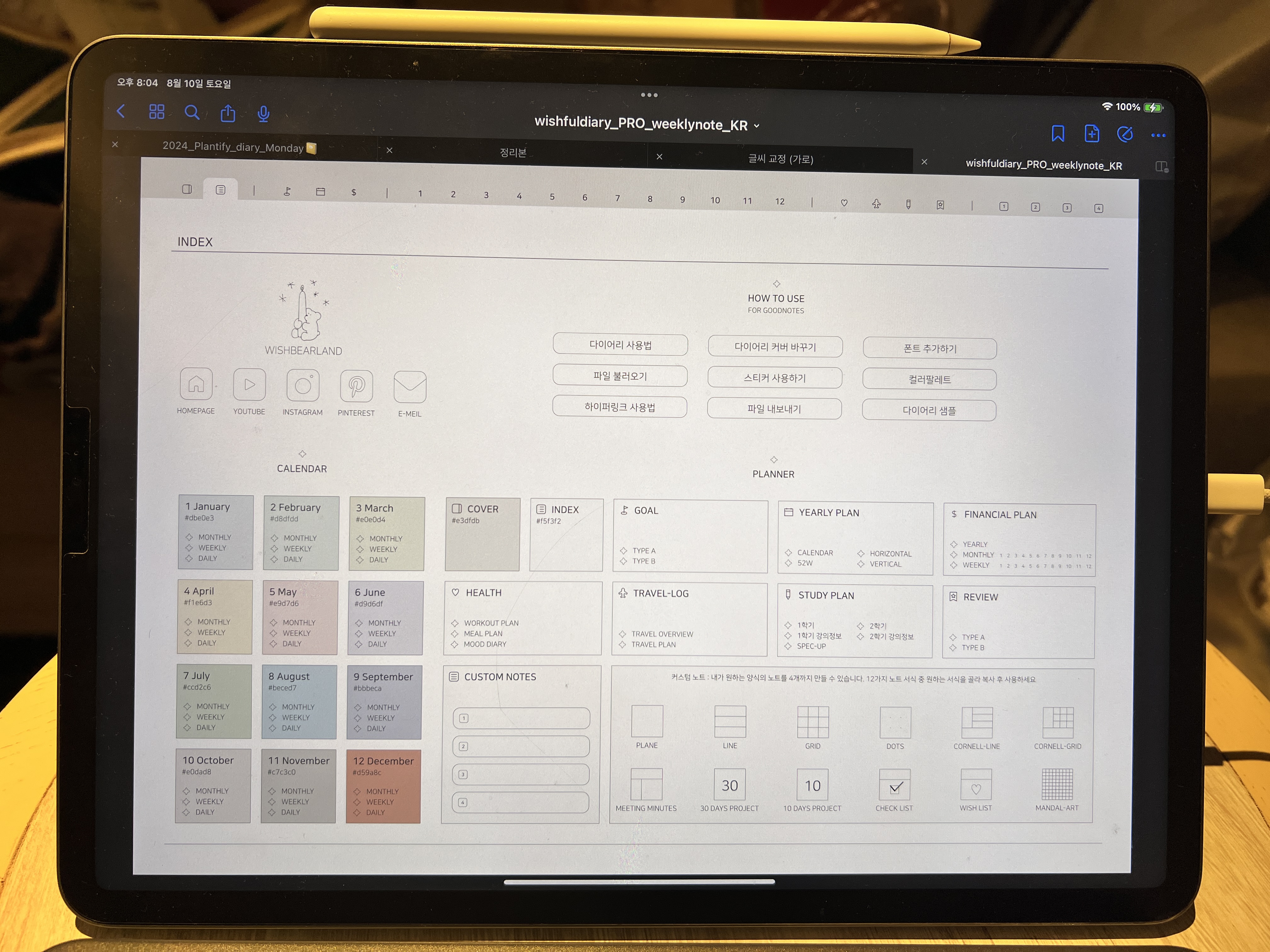Tap the microphone recording icon
1270x952 pixels.
point(264,114)
